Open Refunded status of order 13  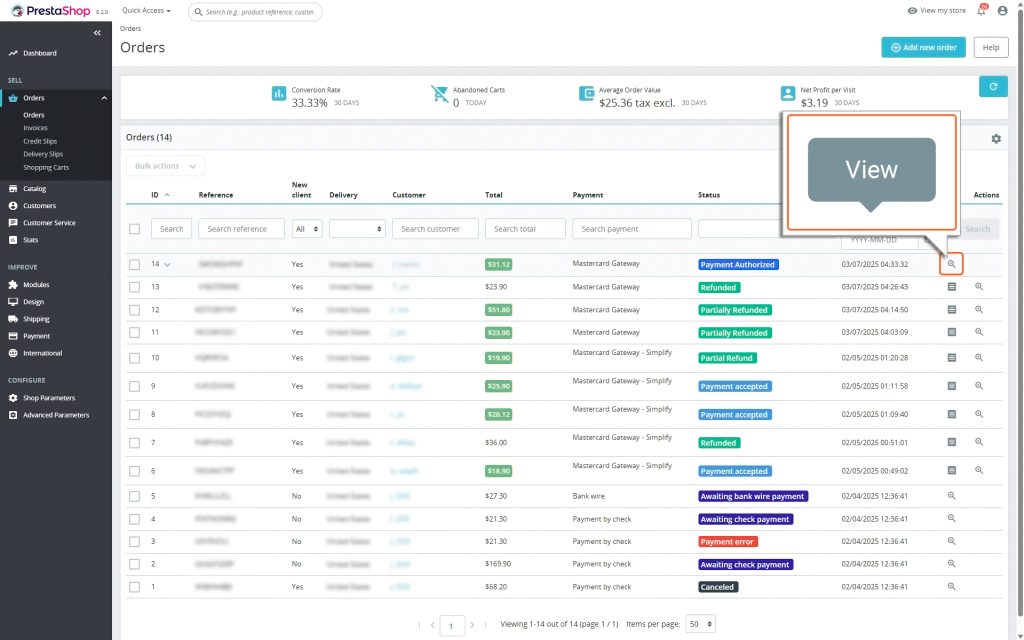[718, 288]
